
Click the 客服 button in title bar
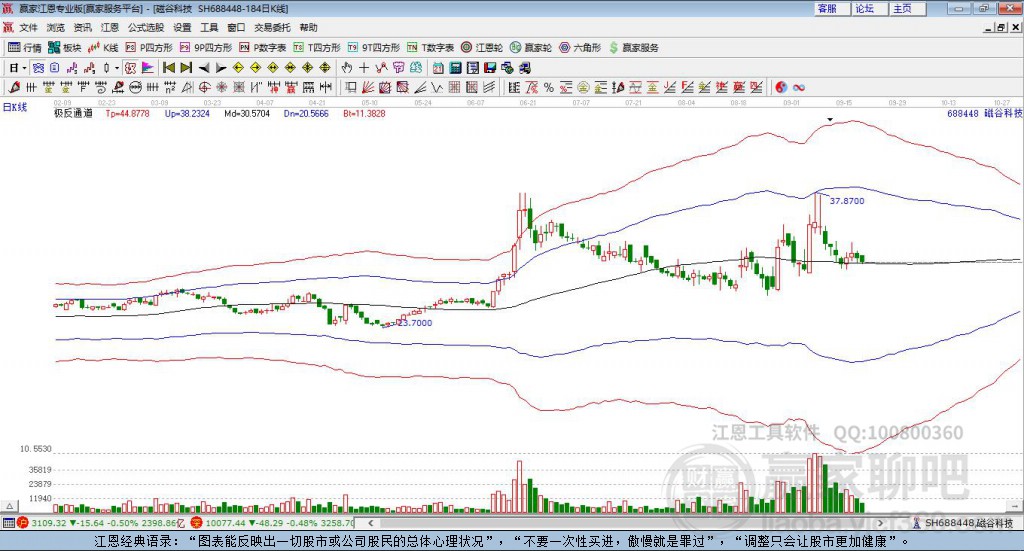(831, 8)
